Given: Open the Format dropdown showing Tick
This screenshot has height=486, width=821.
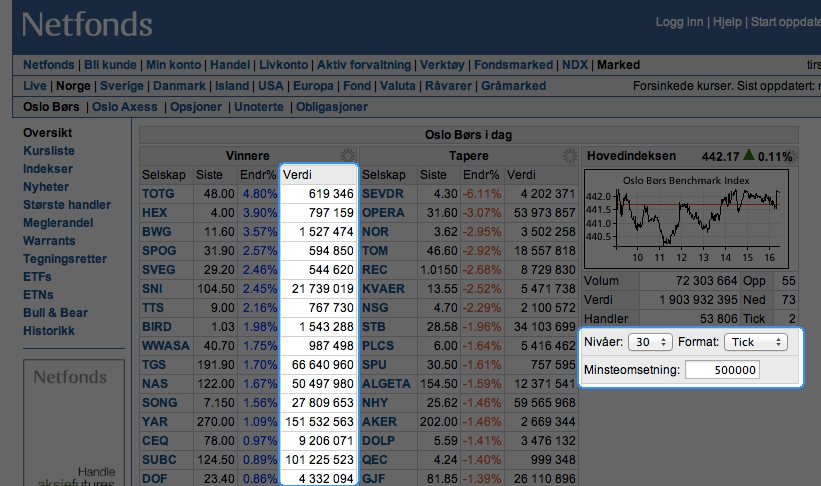Looking at the screenshot, I should 756,342.
